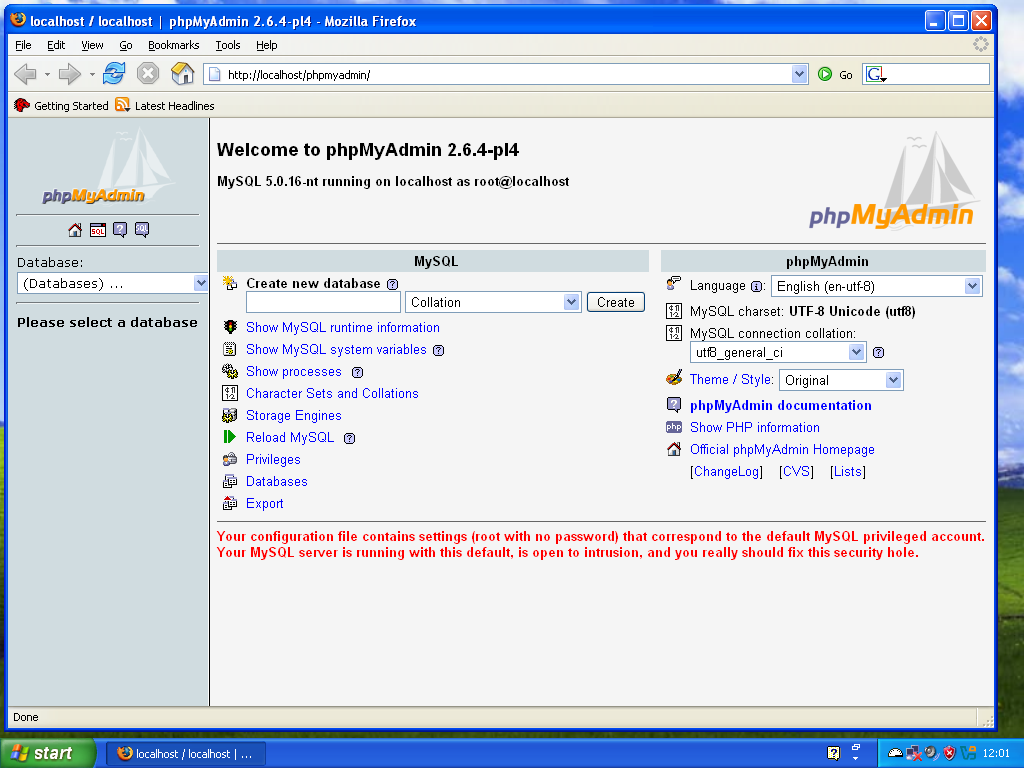Click the Character Sets and Collations icon
1024x768 pixels.
[x=230, y=393]
